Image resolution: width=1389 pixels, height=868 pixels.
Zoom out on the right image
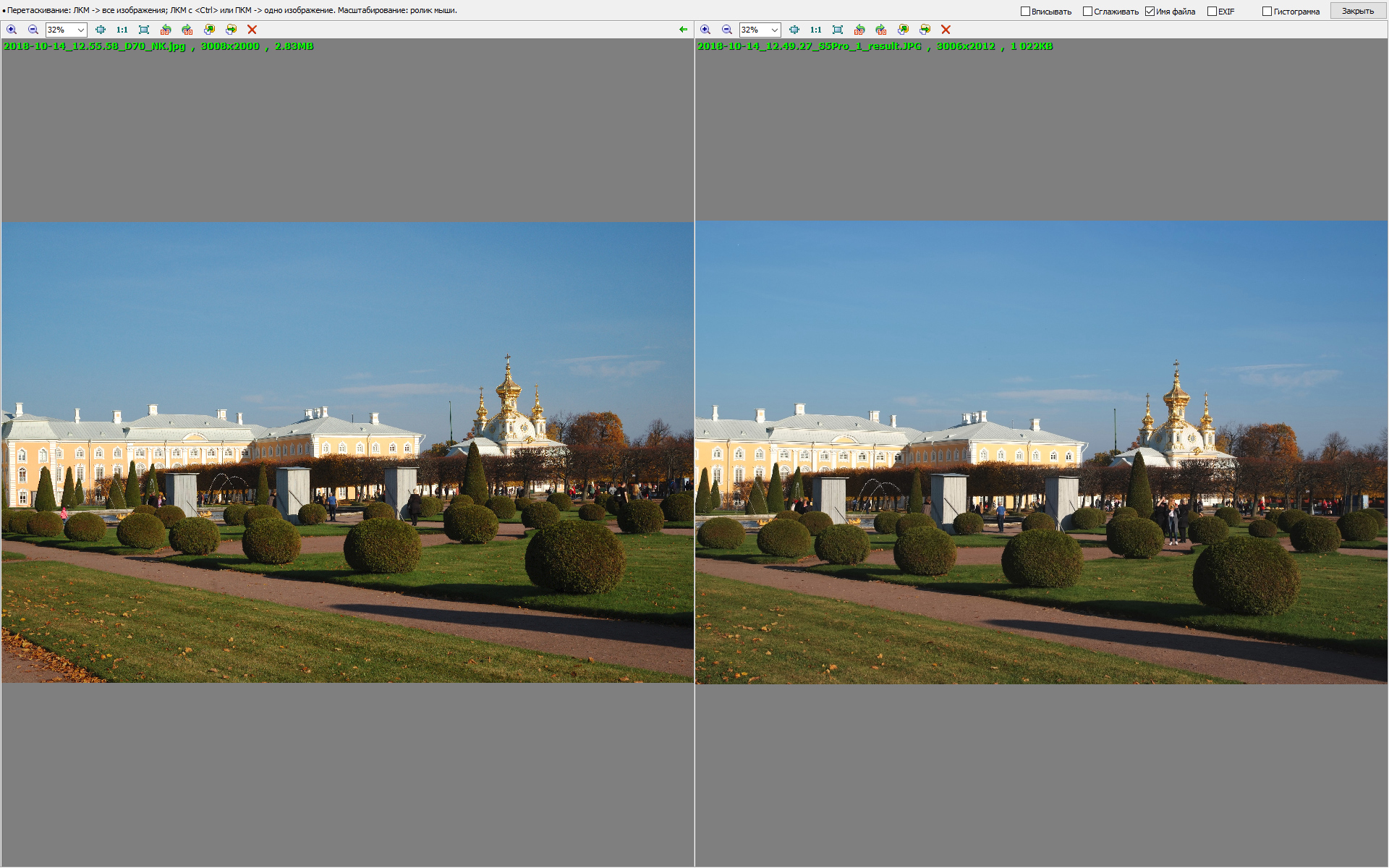pos(727,30)
